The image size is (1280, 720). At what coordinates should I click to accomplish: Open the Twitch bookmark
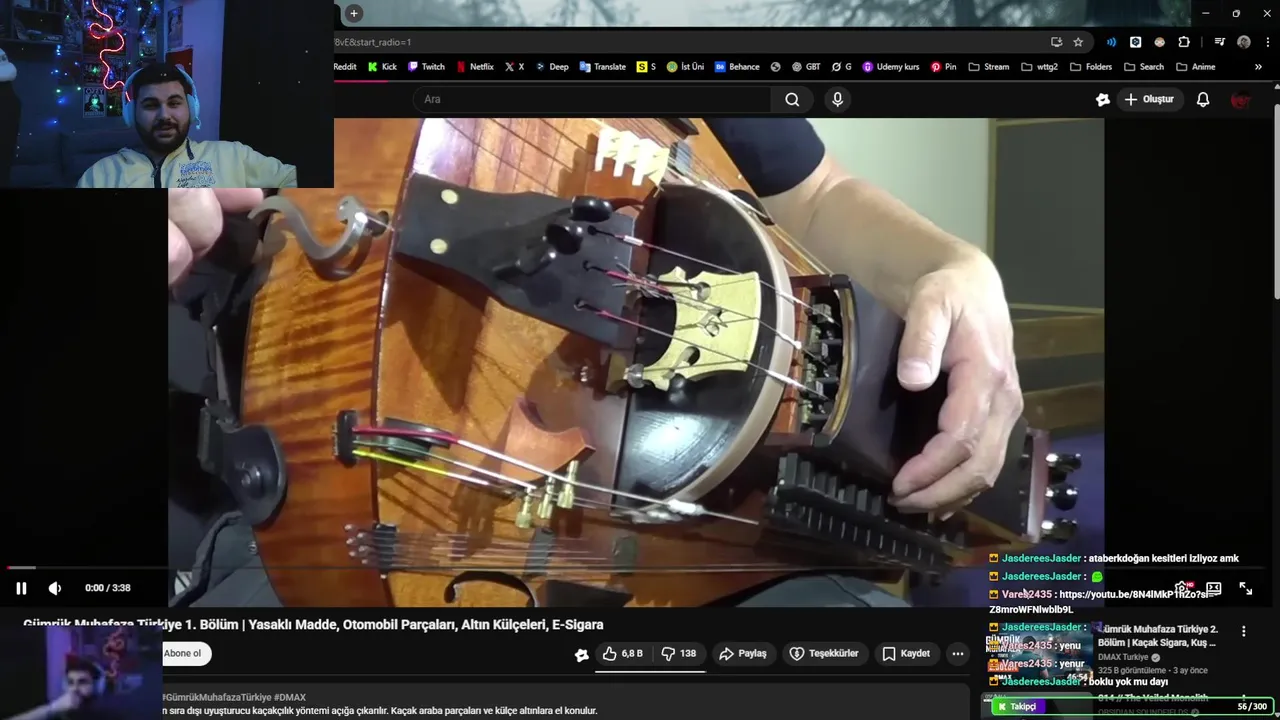click(x=426, y=67)
